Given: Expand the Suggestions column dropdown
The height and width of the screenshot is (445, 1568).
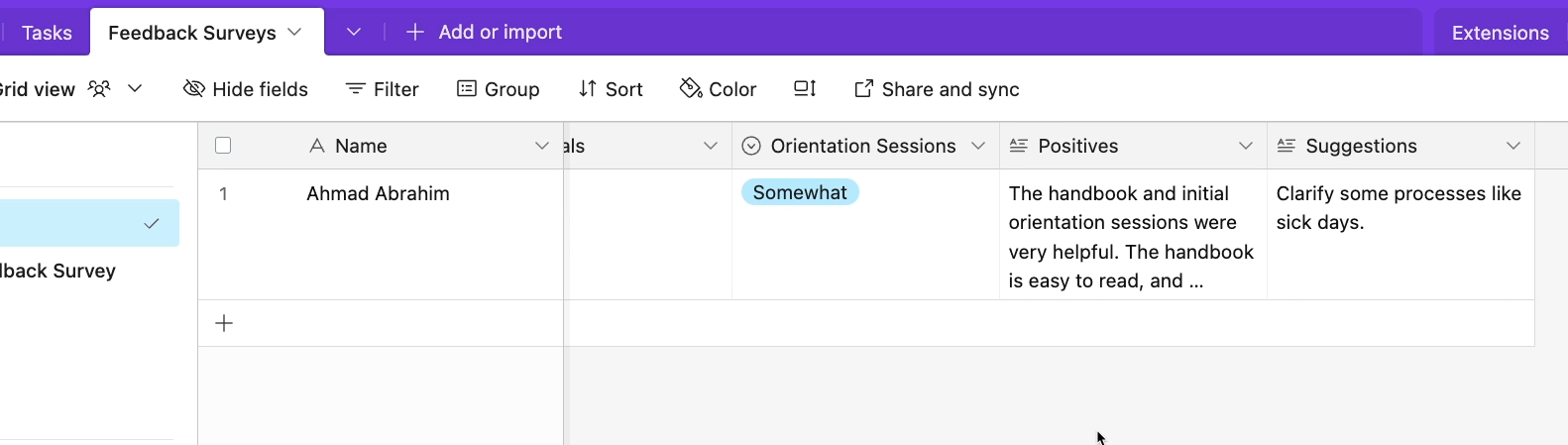Looking at the screenshot, I should tap(1513, 146).
